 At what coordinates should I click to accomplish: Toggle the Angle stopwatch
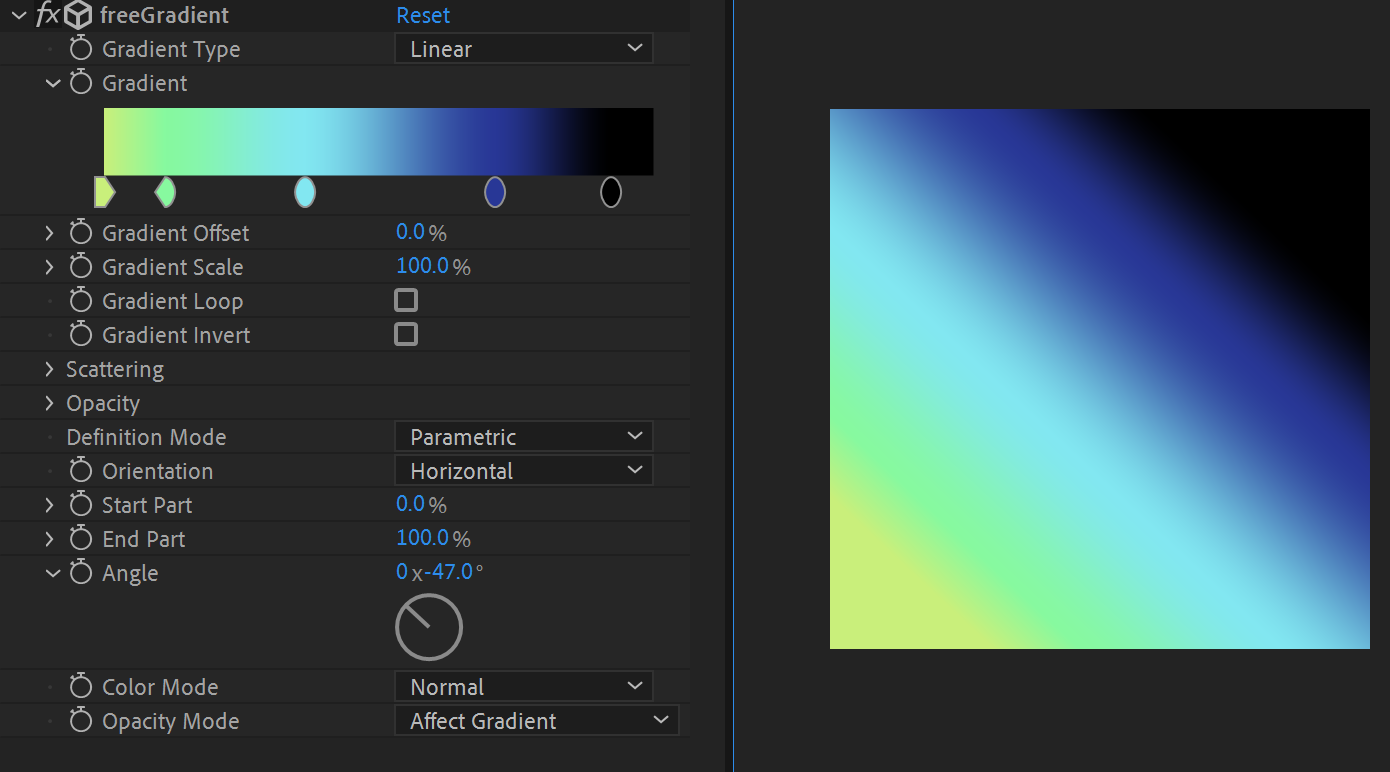pyautogui.click(x=81, y=573)
